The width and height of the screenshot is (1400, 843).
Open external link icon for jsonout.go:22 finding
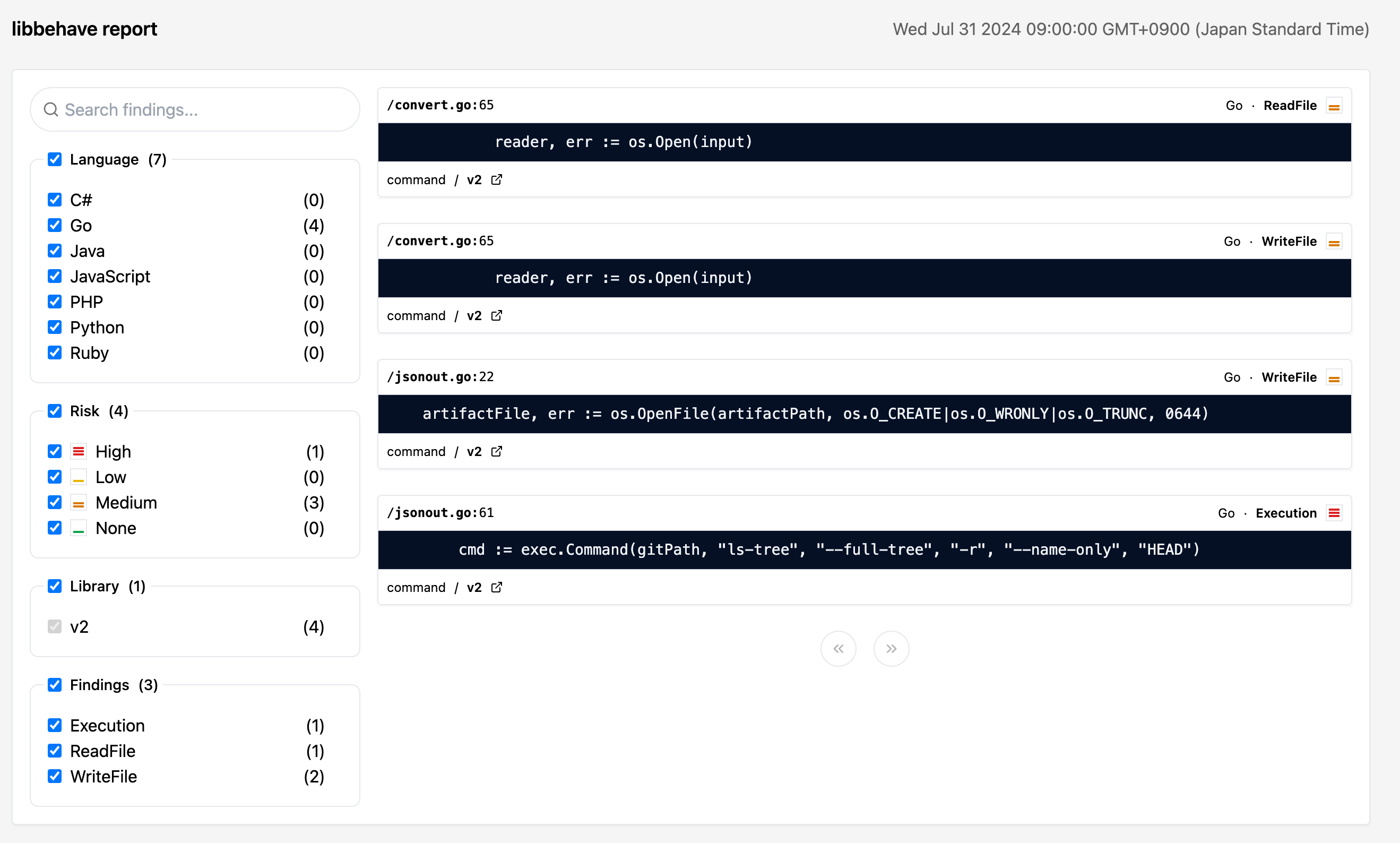point(497,452)
